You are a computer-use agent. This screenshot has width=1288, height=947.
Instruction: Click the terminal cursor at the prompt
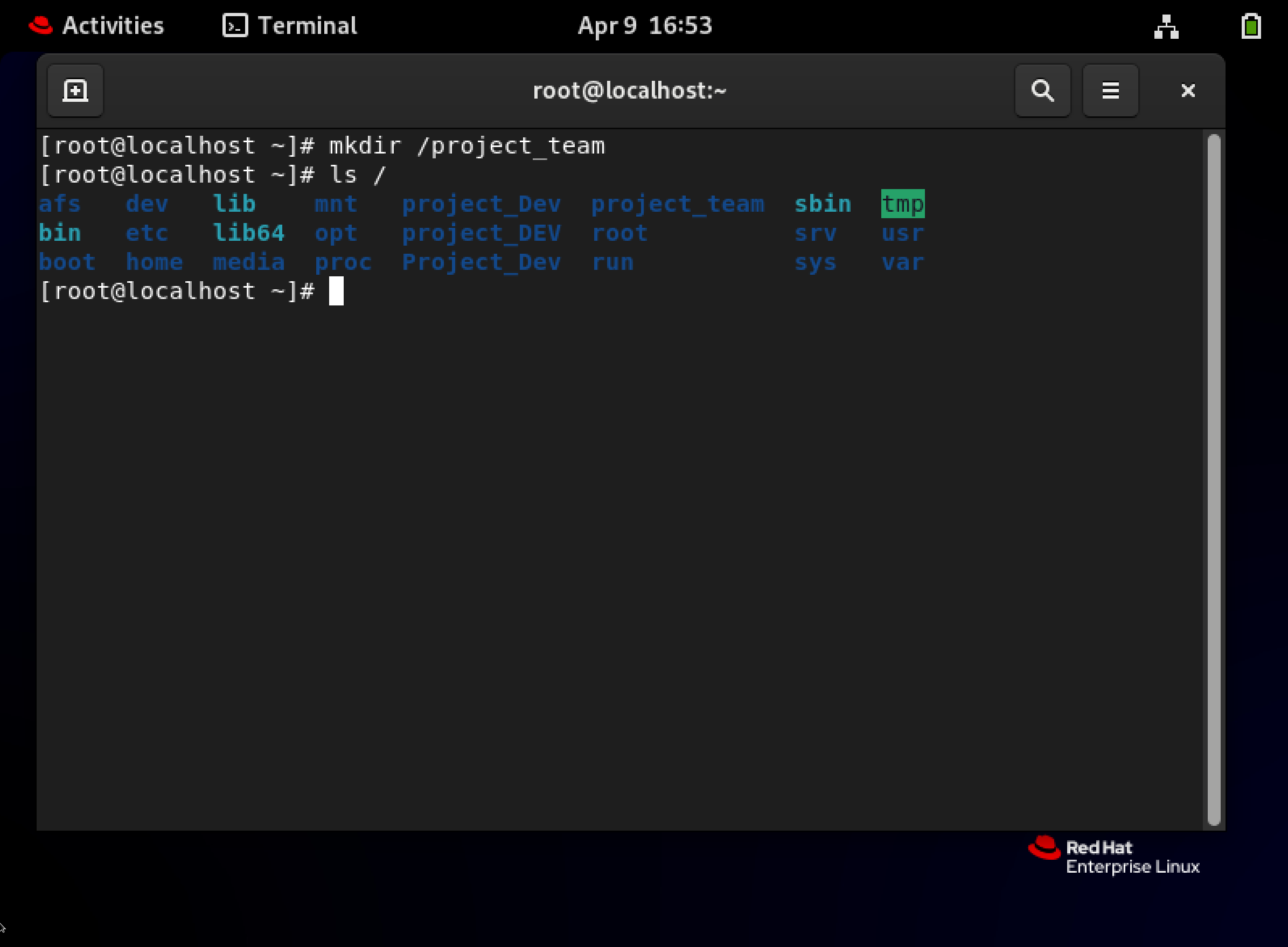(336, 291)
